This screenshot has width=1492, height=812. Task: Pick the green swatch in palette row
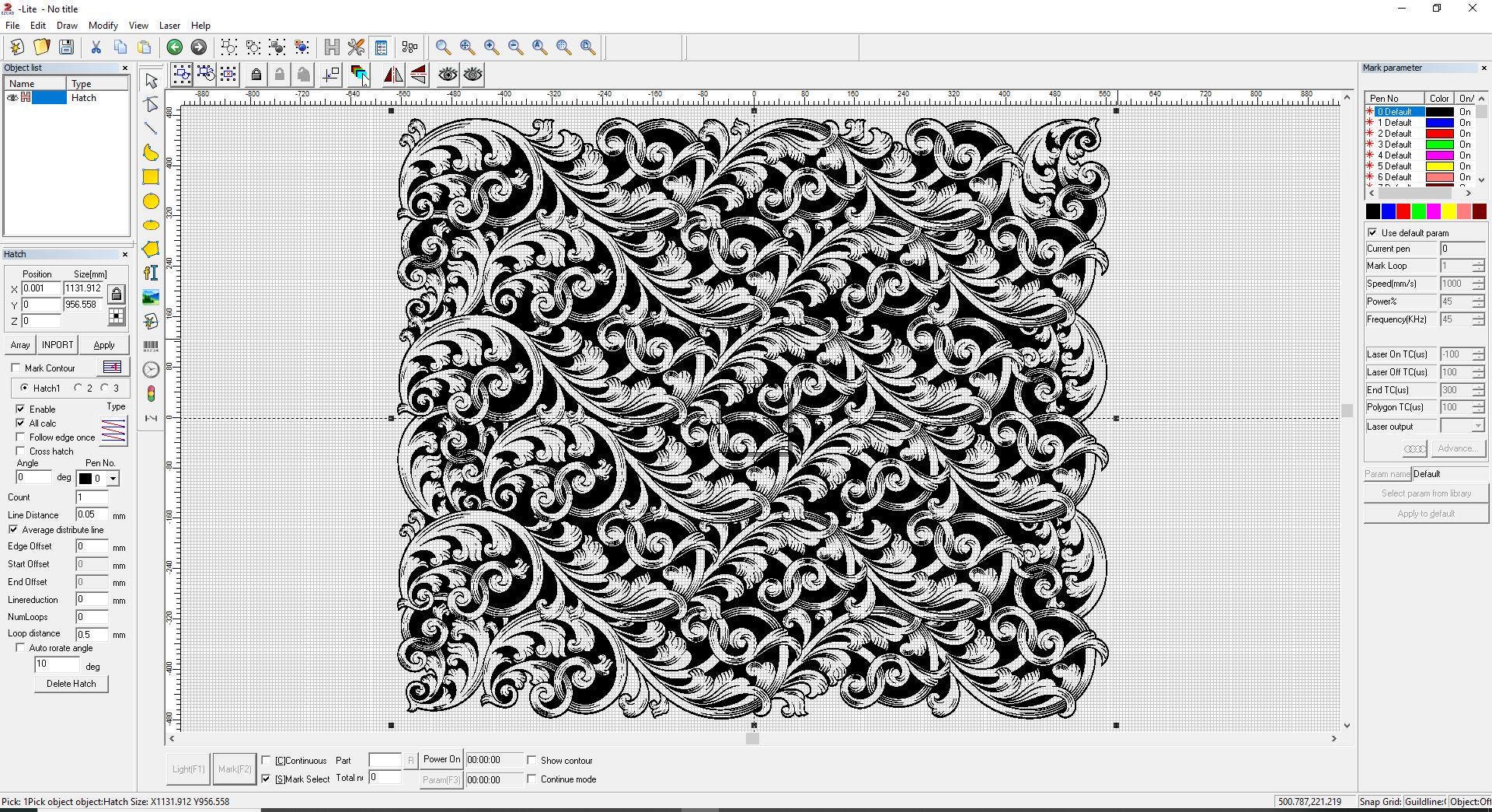click(1418, 211)
